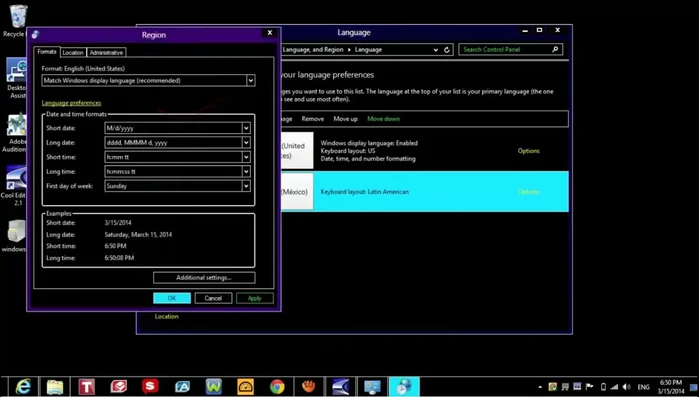Open File Explorer from the taskbar
The width and height of the screenshot is (699, 397).
(55, 386)
